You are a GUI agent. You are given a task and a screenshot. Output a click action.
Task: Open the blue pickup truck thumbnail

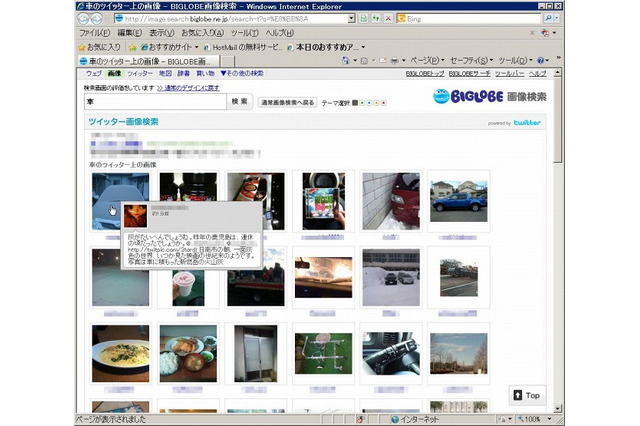(x=459, y=201)
